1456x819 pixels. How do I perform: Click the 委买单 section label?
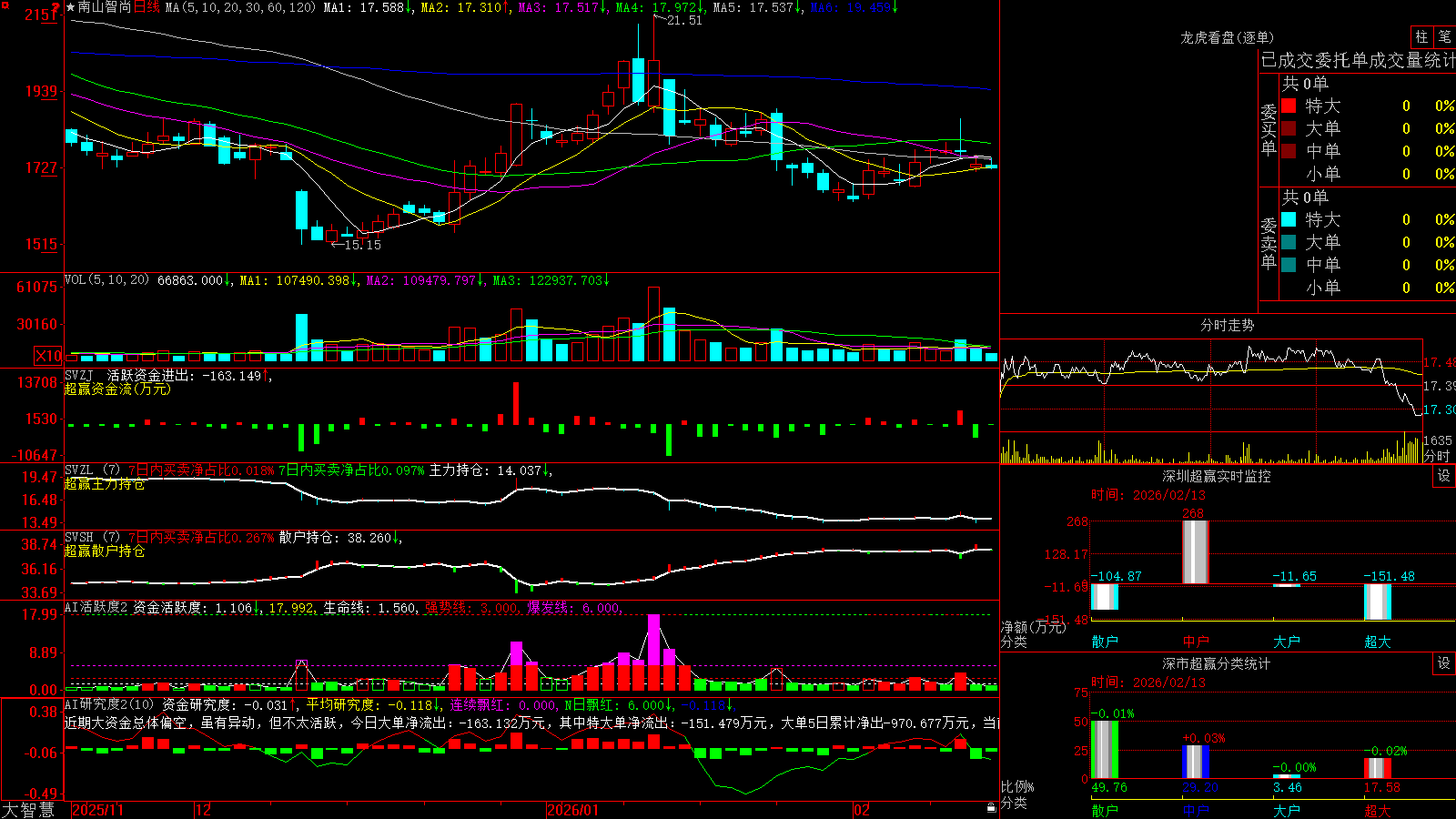(1269, 129)
